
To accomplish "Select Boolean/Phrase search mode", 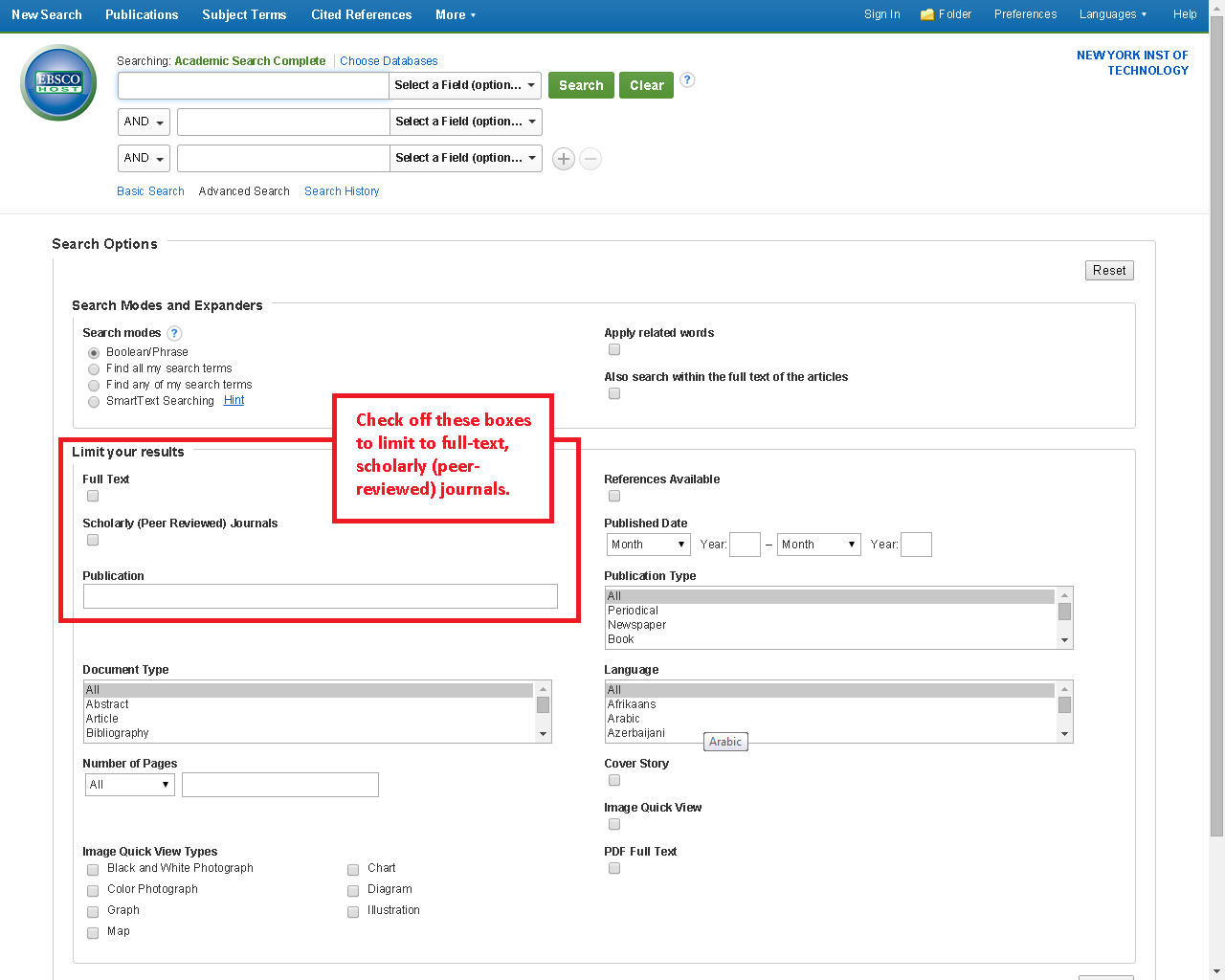I will coord(94,353).
